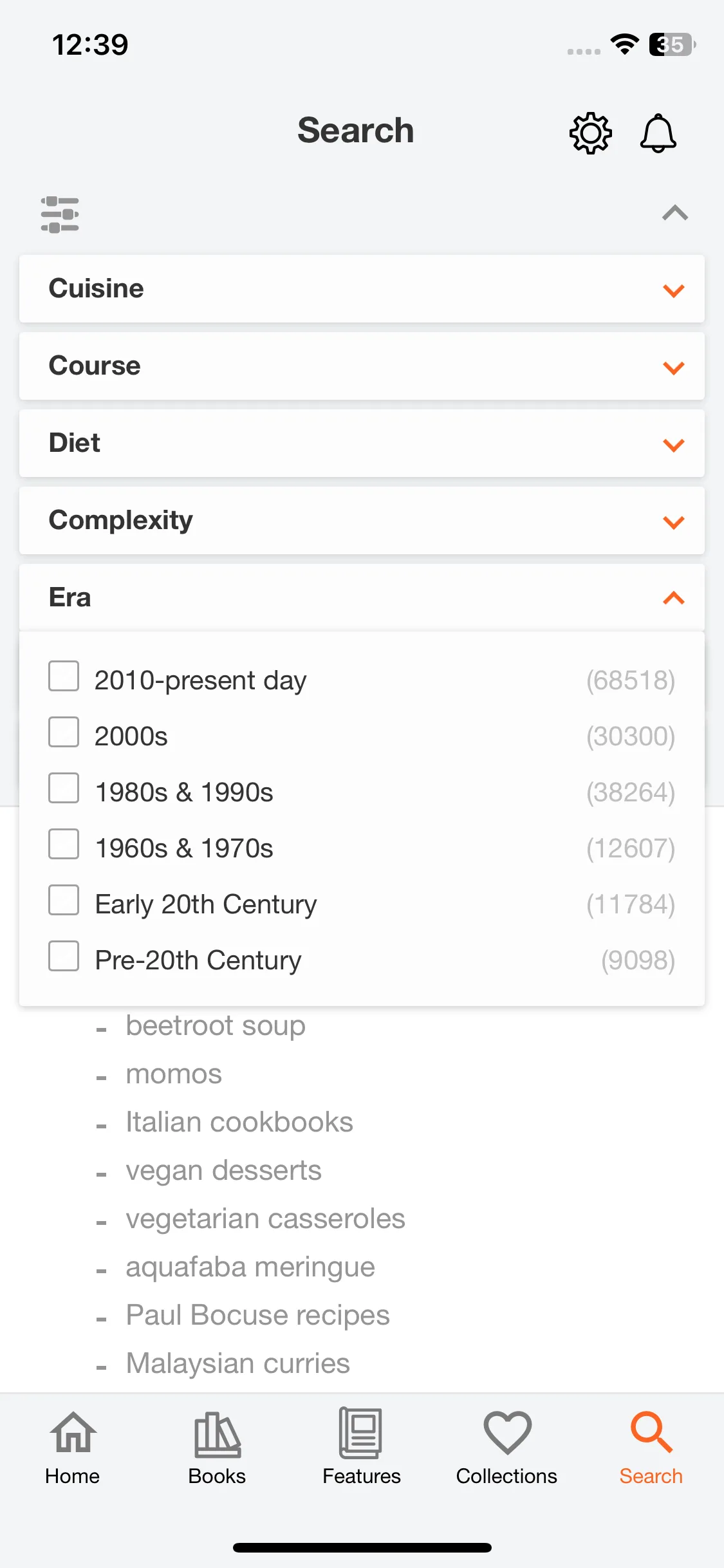The width and height of the screenshot is (724, 1568).
Task: Expand the Cuisine filter
Action: (362, 289)
